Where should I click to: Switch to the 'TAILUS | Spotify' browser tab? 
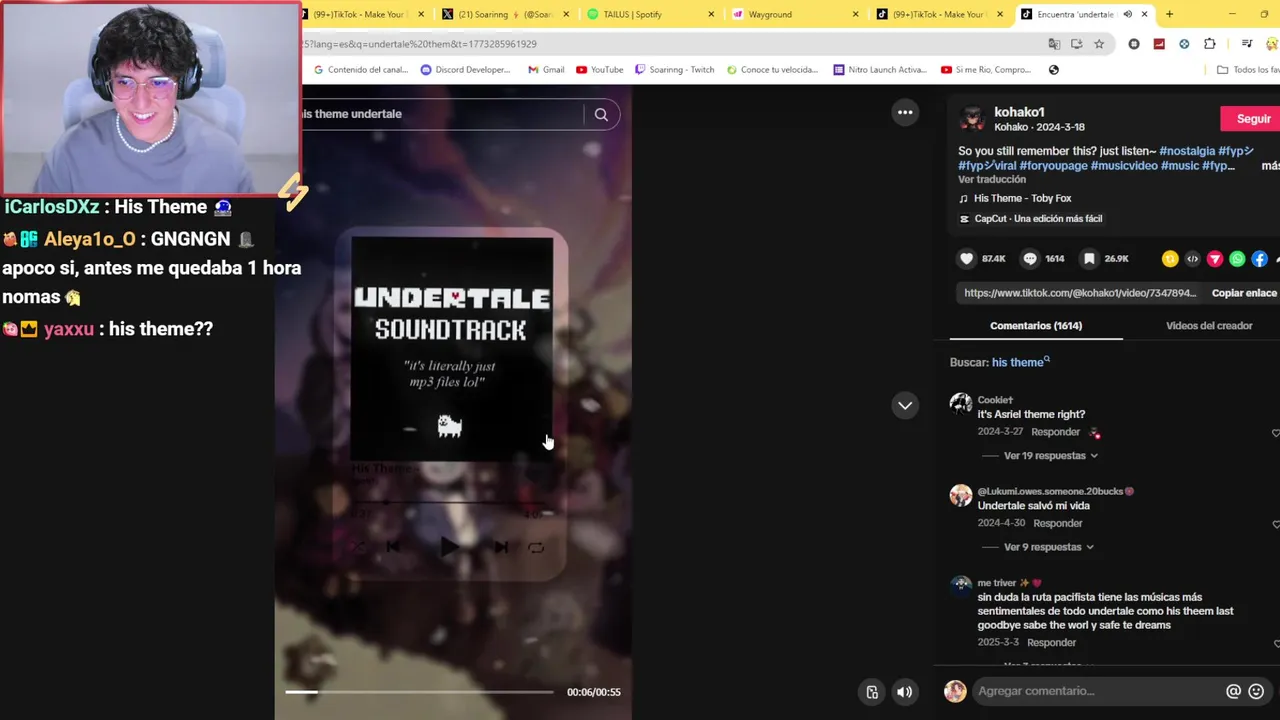[652, 14]
